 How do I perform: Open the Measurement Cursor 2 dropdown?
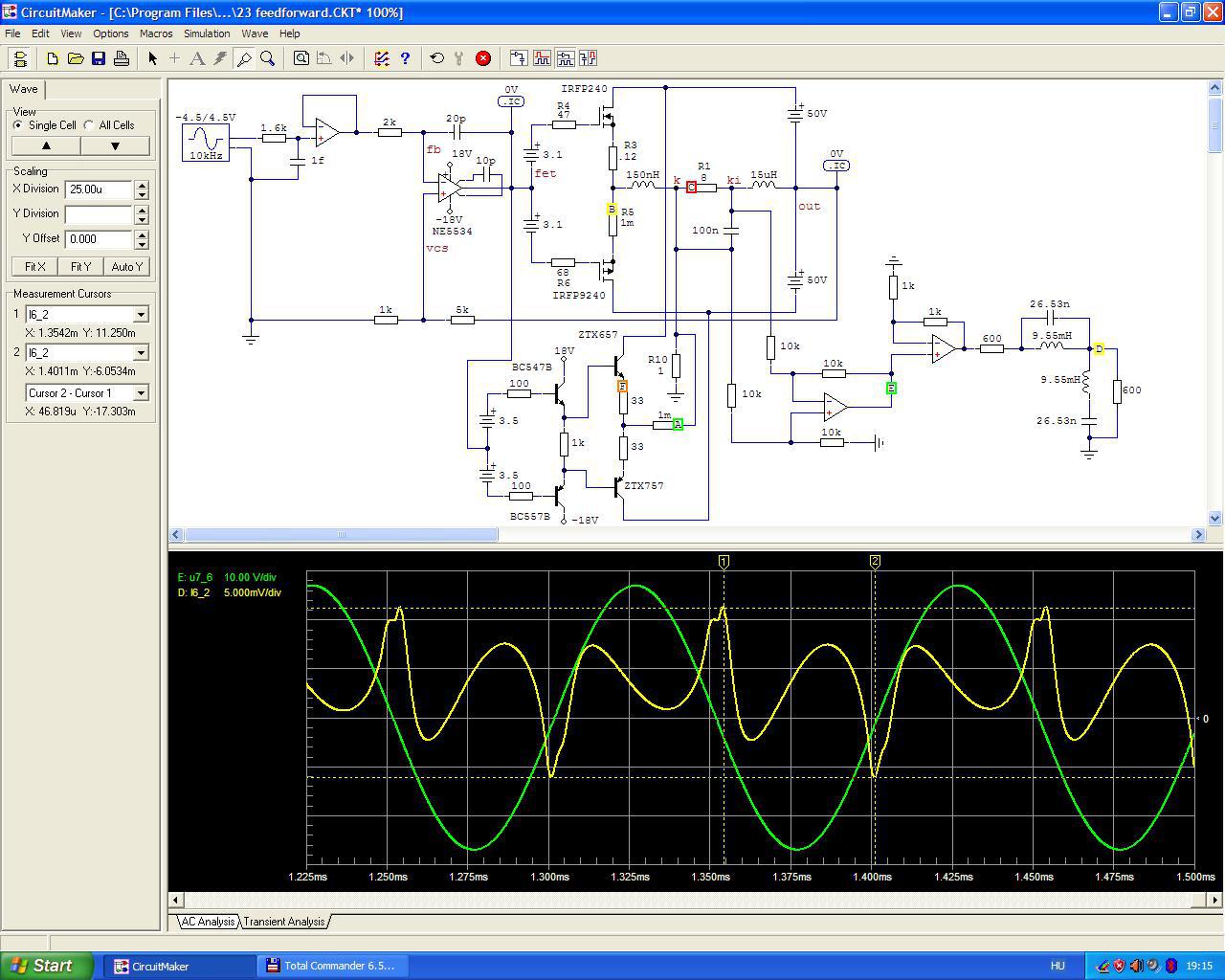point(141,353)
